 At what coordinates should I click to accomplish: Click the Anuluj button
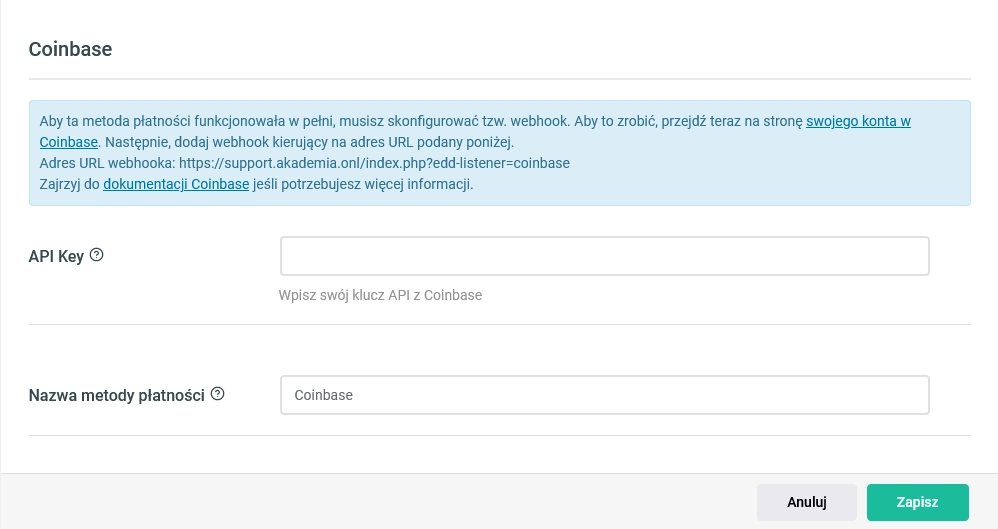coord(806,502)
